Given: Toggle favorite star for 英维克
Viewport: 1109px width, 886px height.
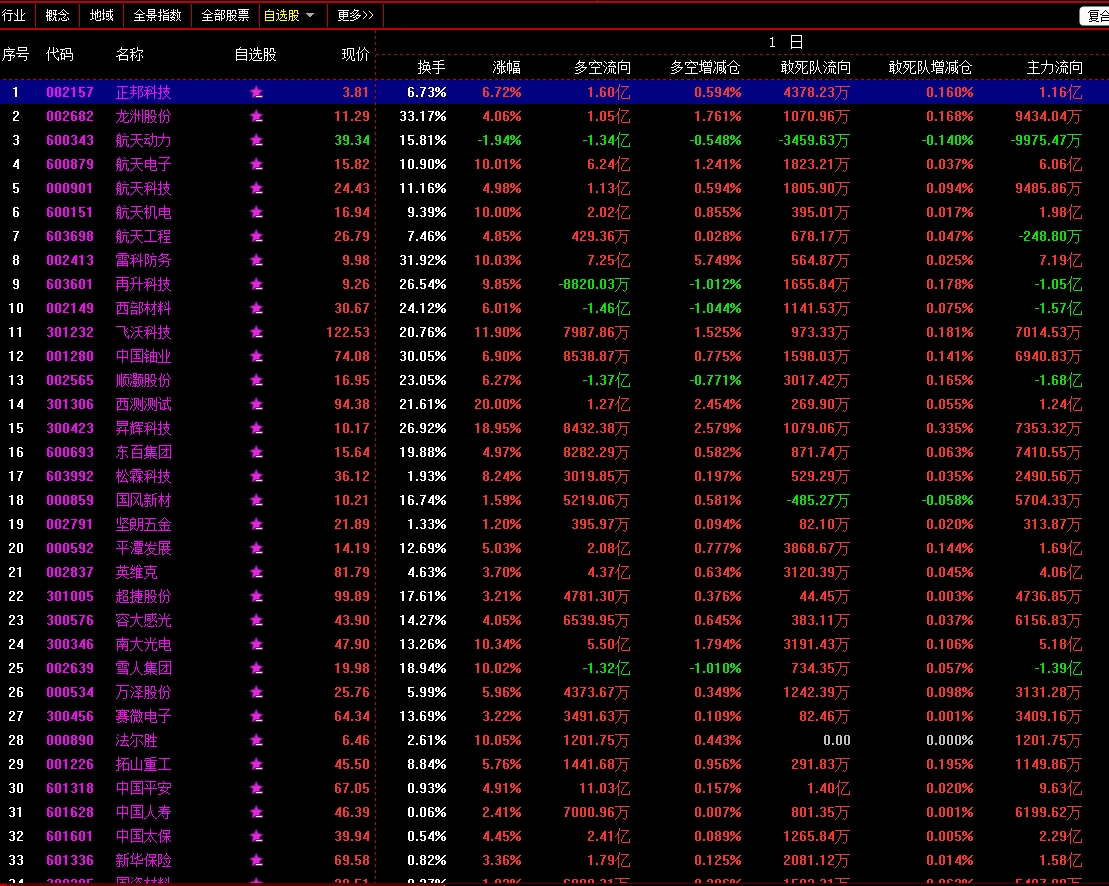Looking at the screenshot, I should coord(256,573).
